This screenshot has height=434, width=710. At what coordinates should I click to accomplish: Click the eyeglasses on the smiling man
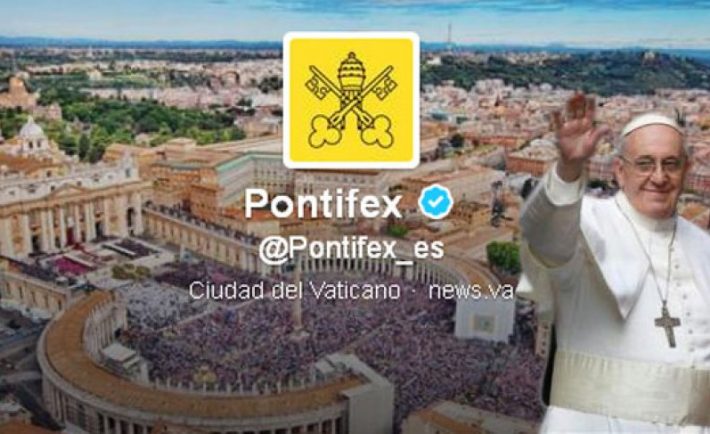coord(653,165)
